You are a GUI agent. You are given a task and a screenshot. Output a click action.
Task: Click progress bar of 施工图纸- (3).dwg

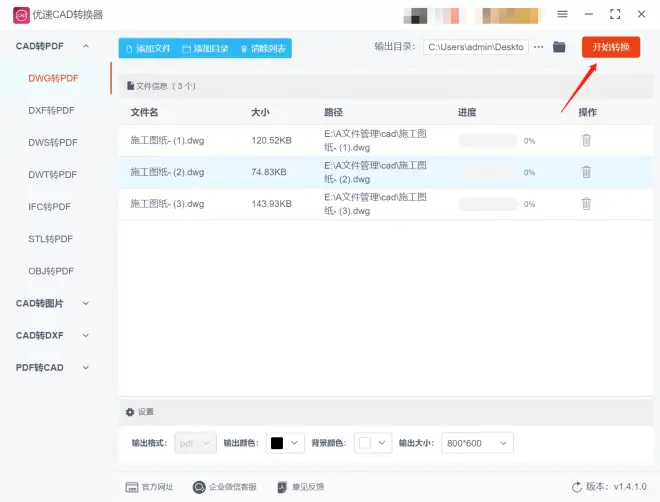pos(488,204)
